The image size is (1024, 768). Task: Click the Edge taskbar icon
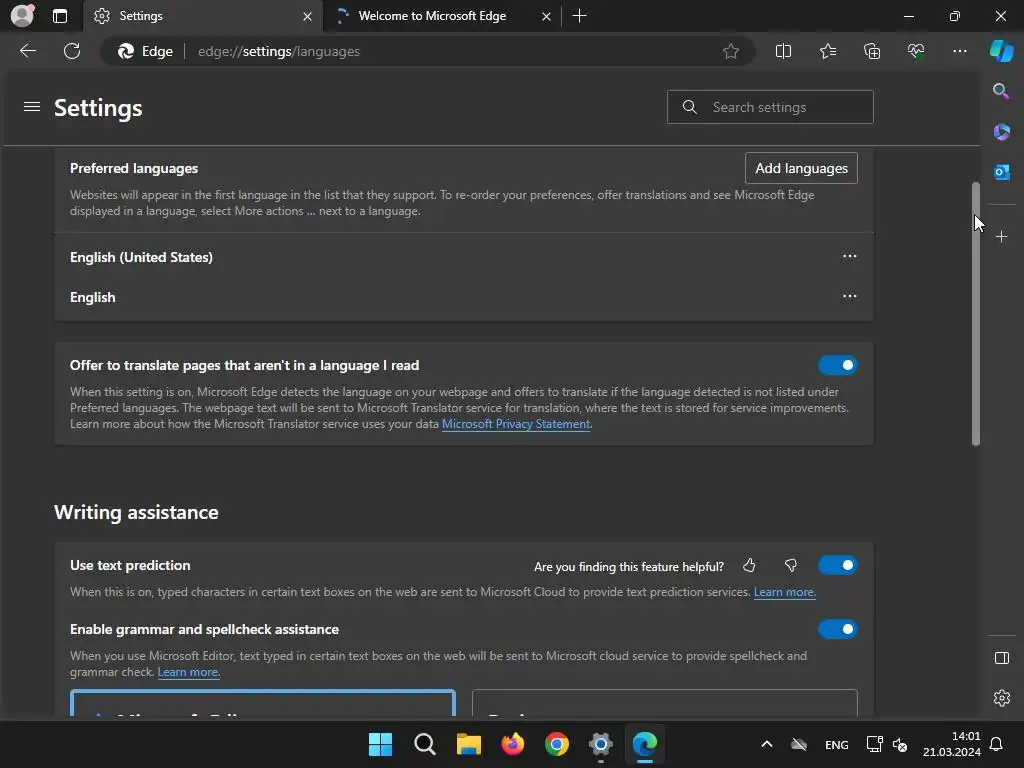coord(645,744)
